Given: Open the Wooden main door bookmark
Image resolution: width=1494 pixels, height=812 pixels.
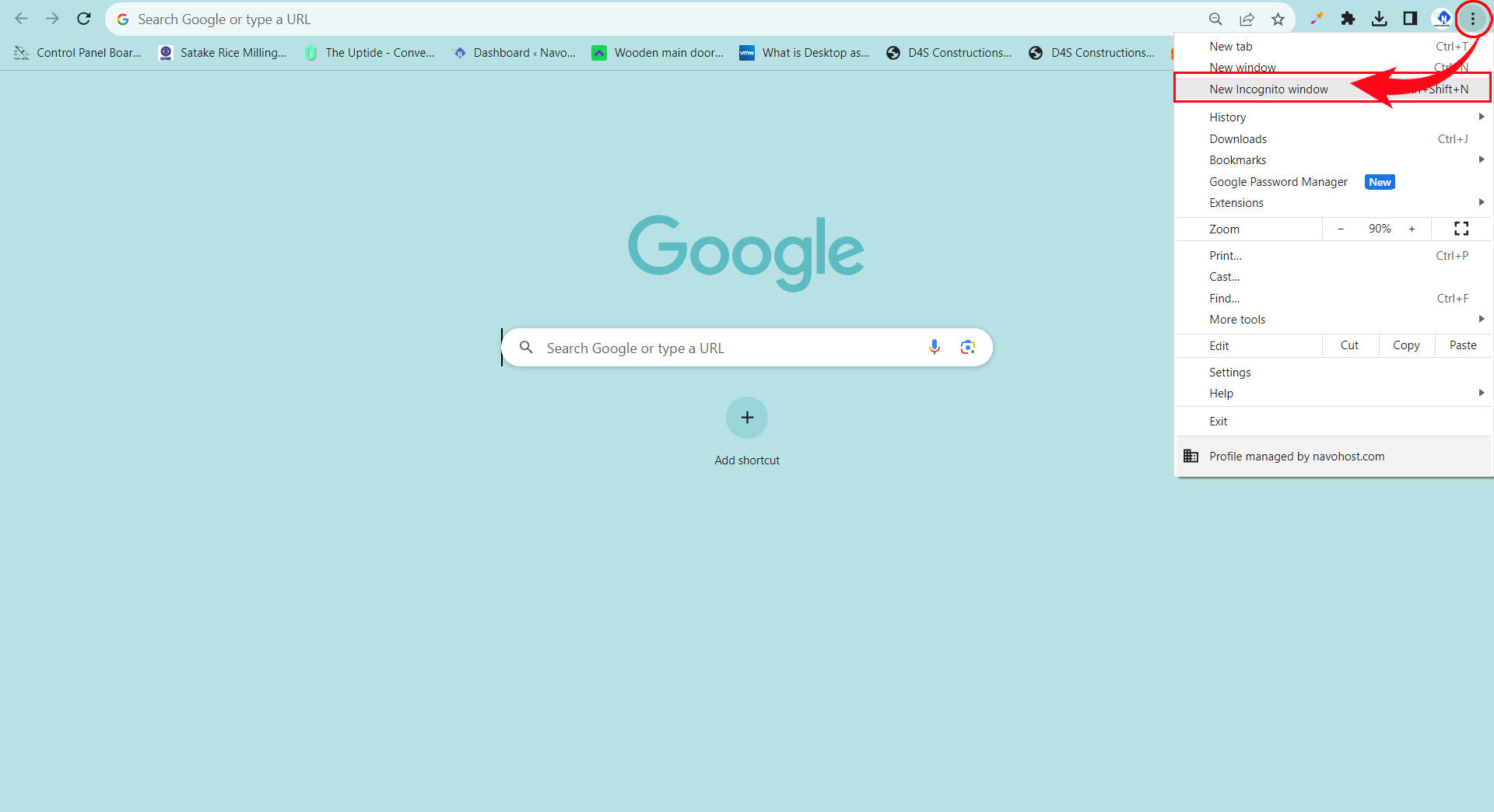Looking at the screenshot, I should pos(658,53).
